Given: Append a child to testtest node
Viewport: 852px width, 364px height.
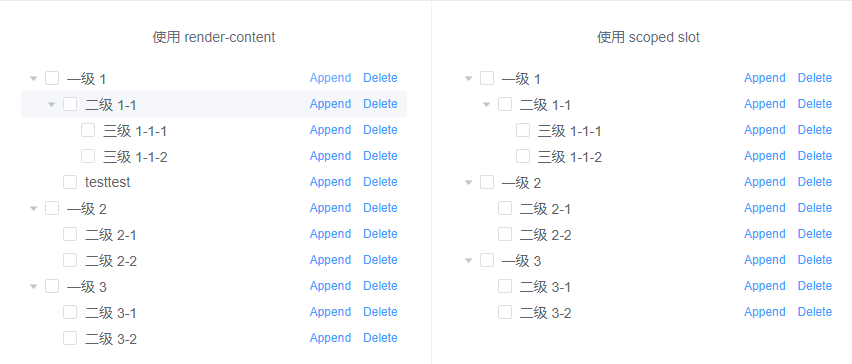Looking at the screenshot, I should pos(330,182).
